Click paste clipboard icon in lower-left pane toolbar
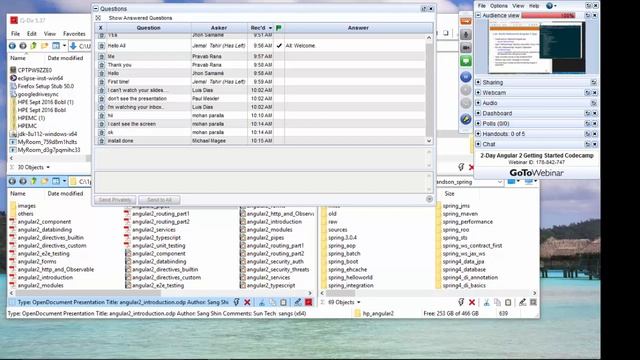The width and height of the screenshot is (640, 360). pyautogui.click(x=283, y=302)
